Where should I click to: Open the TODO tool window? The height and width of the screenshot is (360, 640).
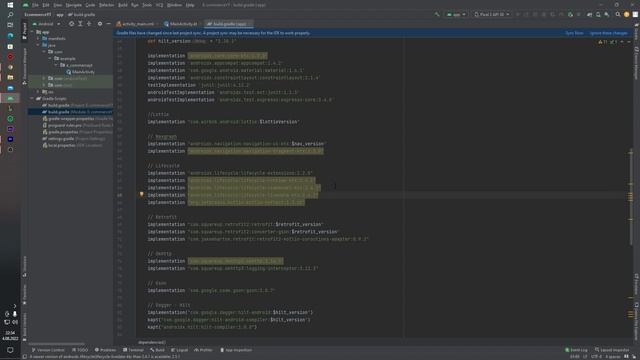pos(80,350)
